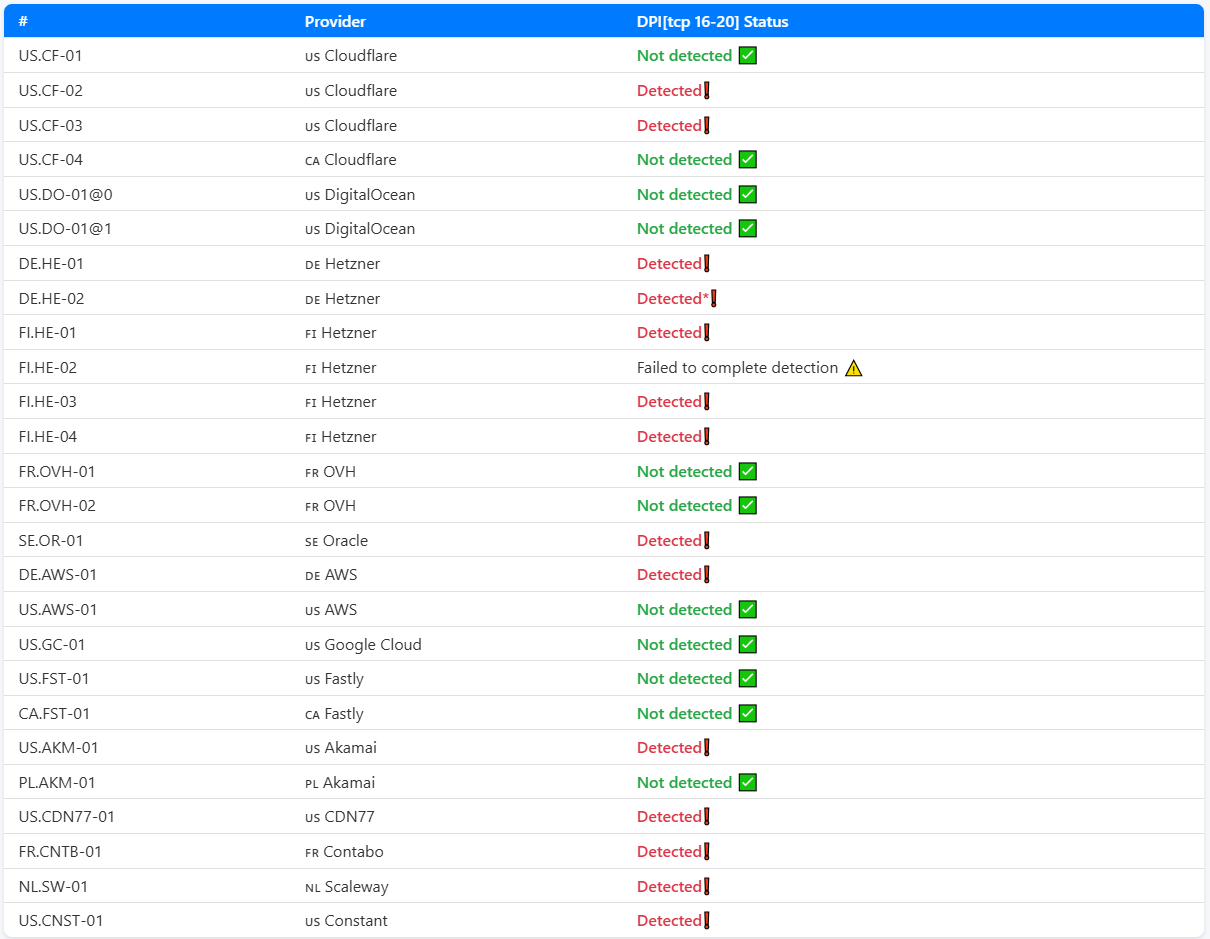This screenshot has width=1210, height=939.
Task: Click the red exclamation icon for DE.AWS-01
Action: (x=707, y=575)
